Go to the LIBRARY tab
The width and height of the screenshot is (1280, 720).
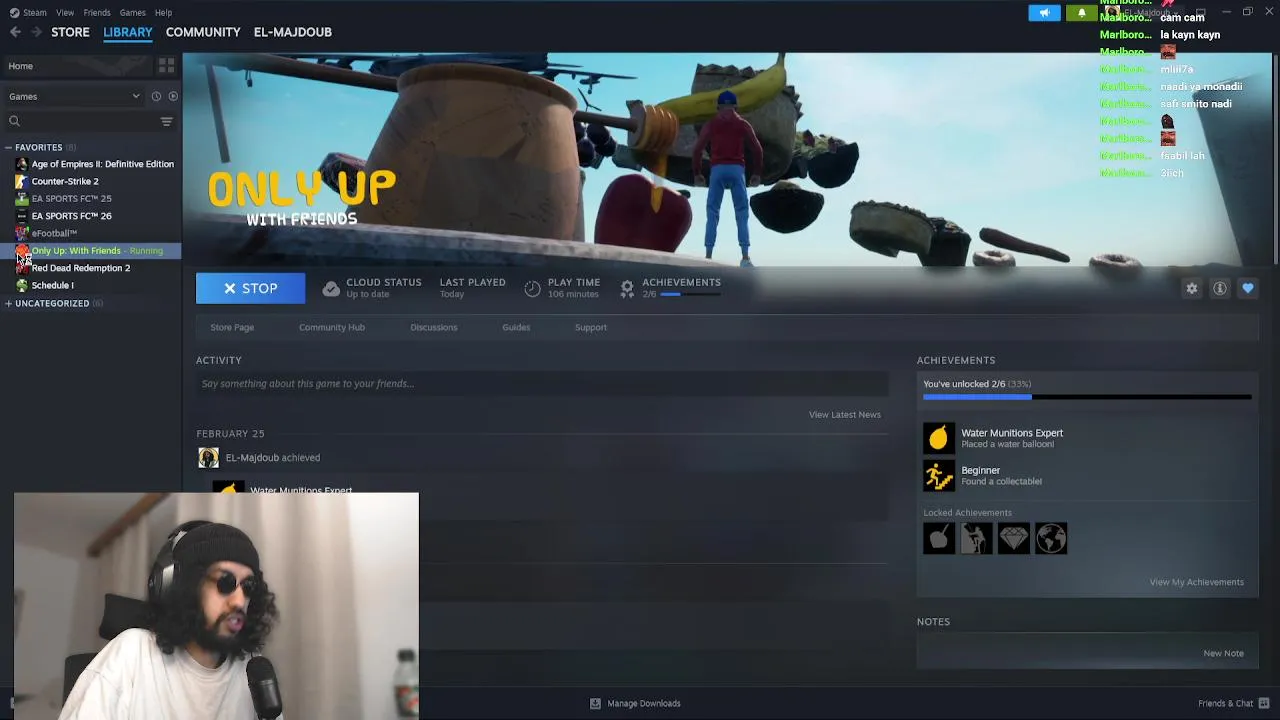pos(128,32)
